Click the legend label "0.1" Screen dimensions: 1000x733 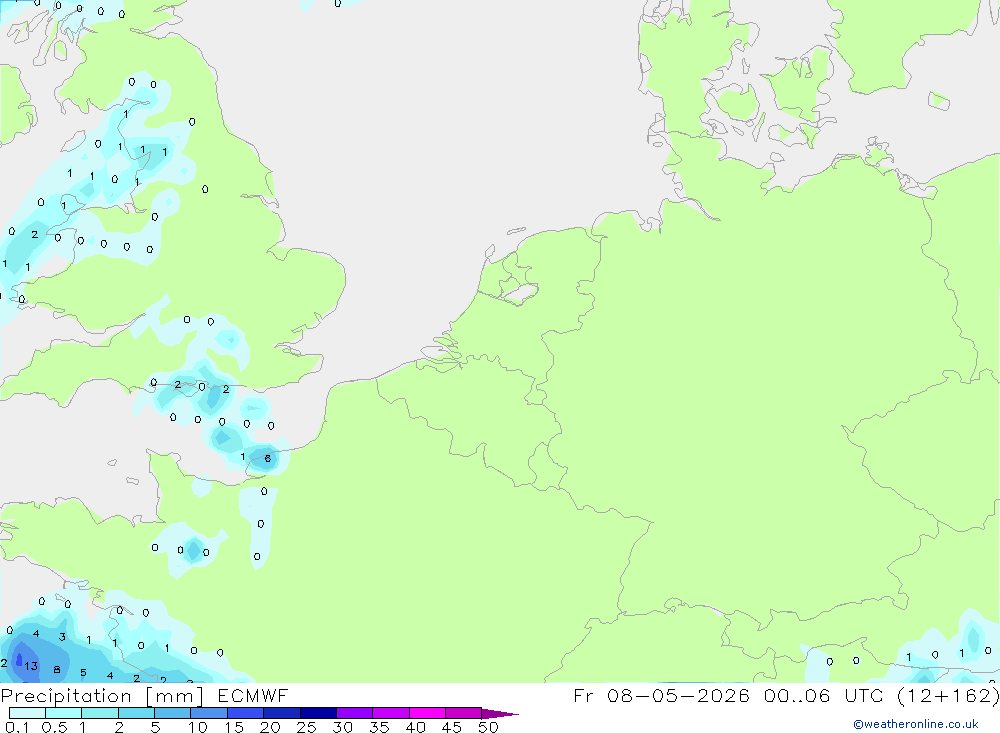click(17, 727)
